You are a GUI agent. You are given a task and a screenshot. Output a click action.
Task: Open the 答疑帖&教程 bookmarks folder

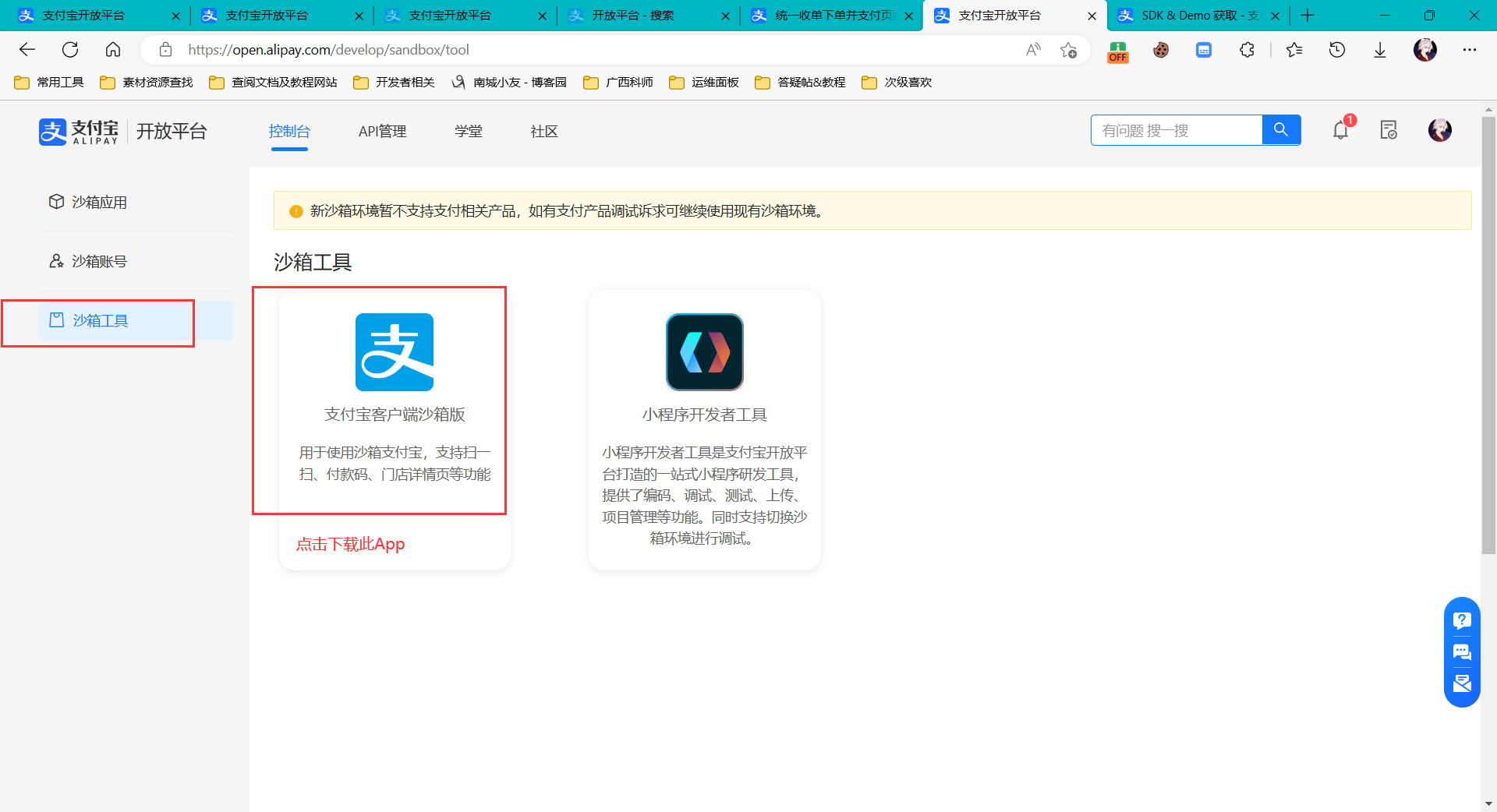tap(800, 83)
